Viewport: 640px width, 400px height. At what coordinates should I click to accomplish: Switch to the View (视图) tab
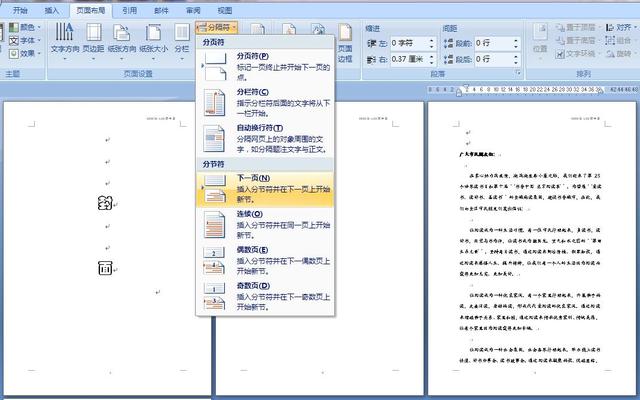(x=225, y=11)
